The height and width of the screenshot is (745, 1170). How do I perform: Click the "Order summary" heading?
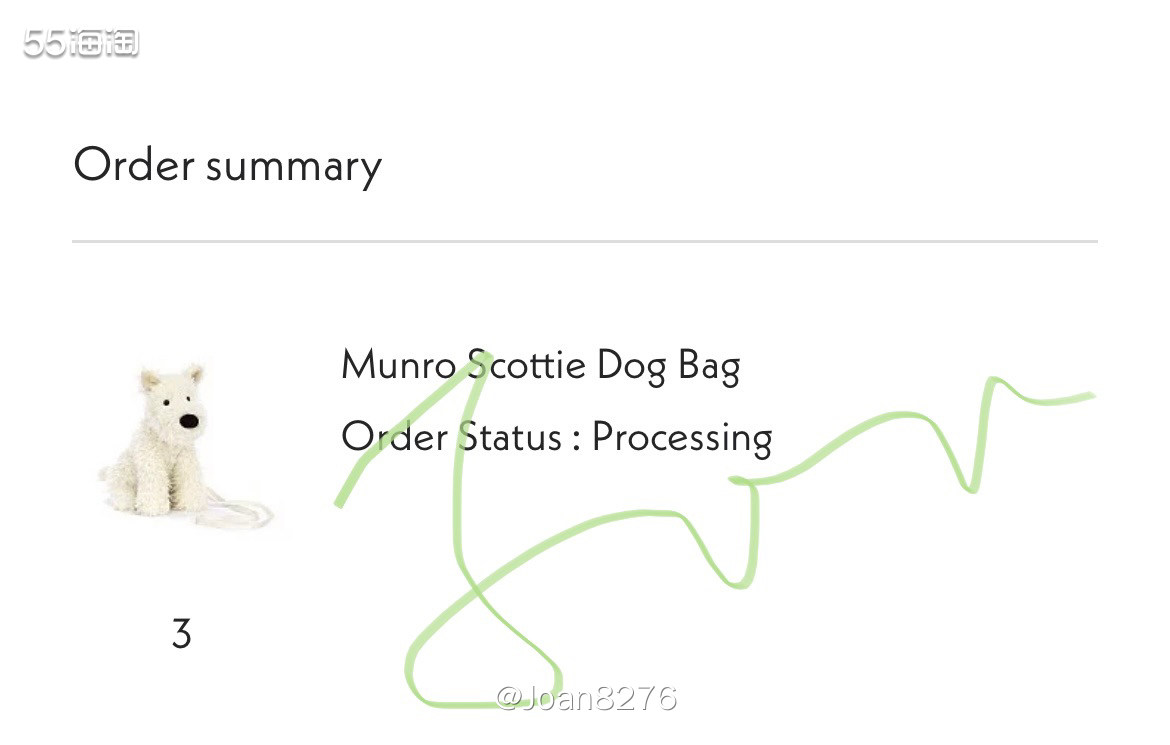tap(227, 166)
